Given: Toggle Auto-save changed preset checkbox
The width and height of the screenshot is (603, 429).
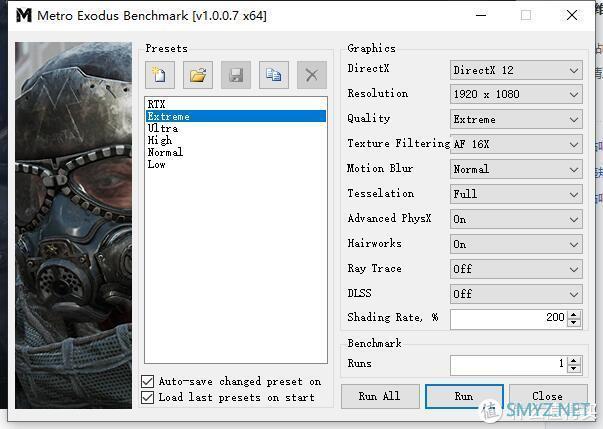Looking at the screenshot, I should (148, 381).
